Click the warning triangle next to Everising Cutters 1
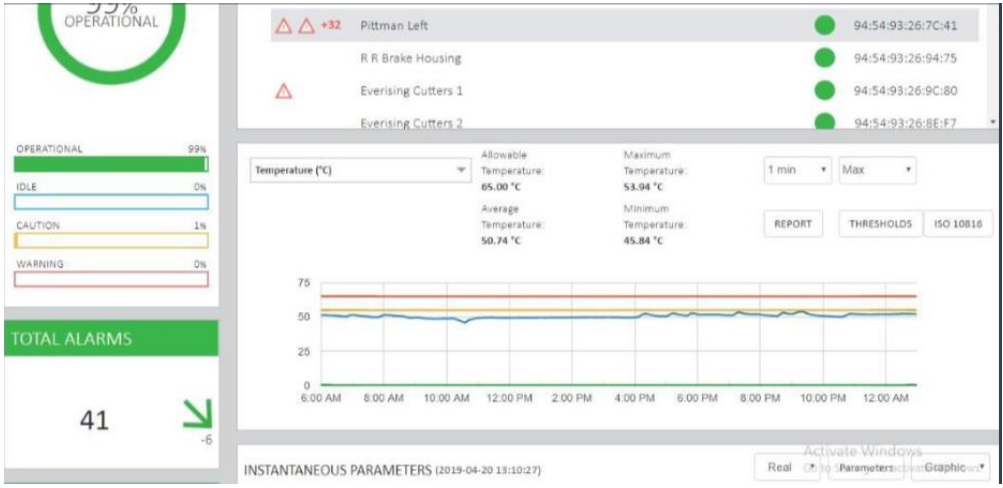 pyautogui.click(x=283, y=92)
